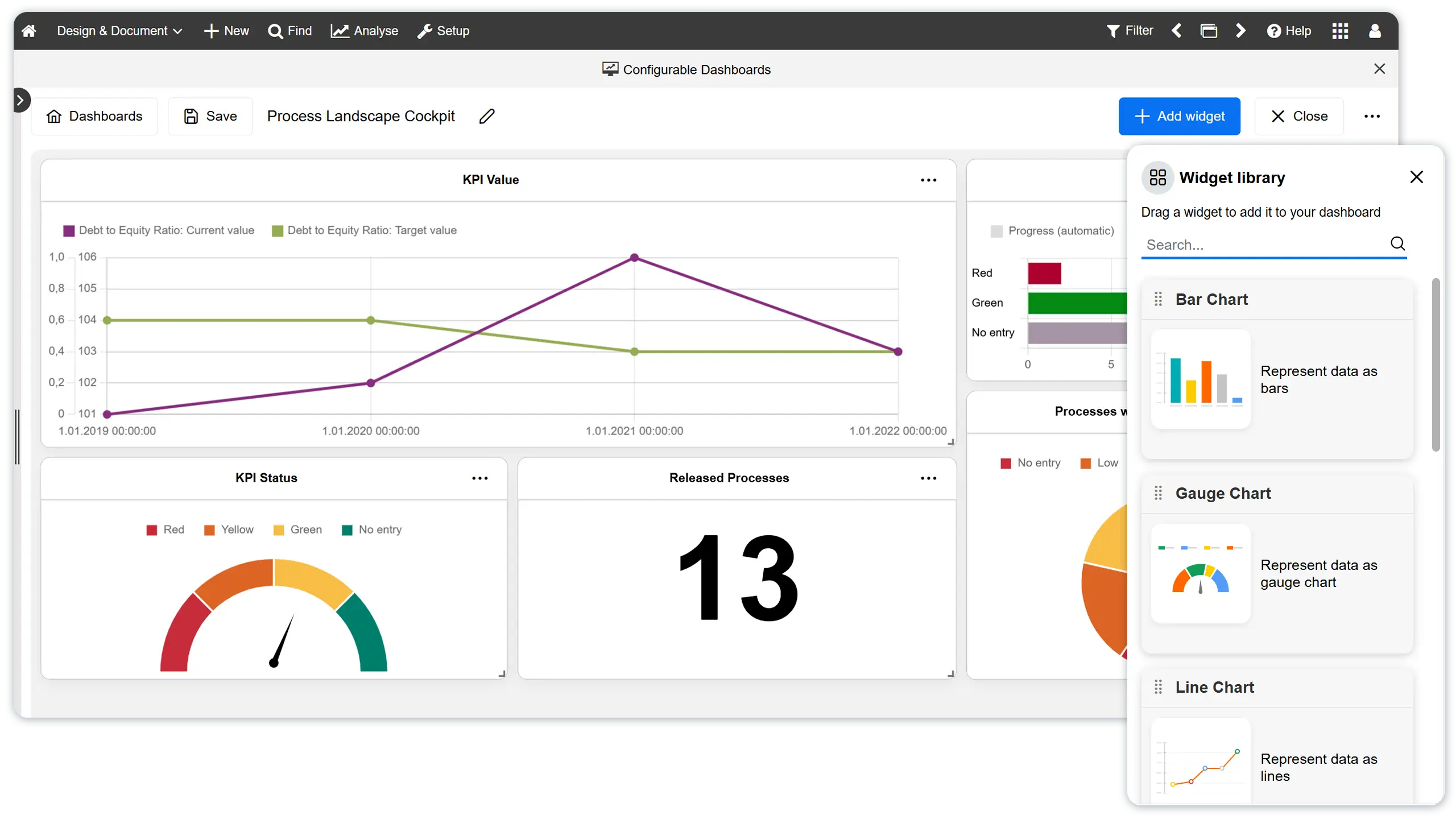Go to previous window with left arrow
Viewport: 1456px width, 819px height.
1177,31
